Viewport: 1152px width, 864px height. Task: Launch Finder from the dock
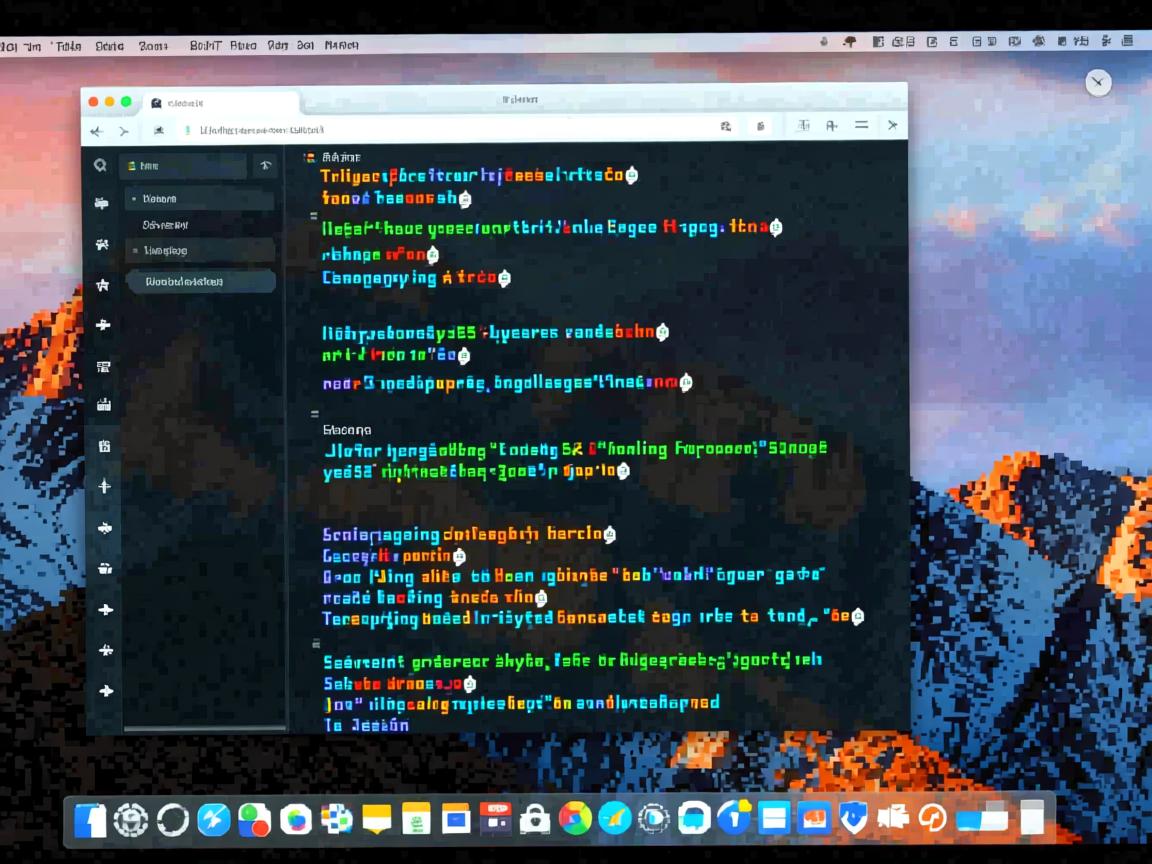pyautogui.click(x=90, y=819)
